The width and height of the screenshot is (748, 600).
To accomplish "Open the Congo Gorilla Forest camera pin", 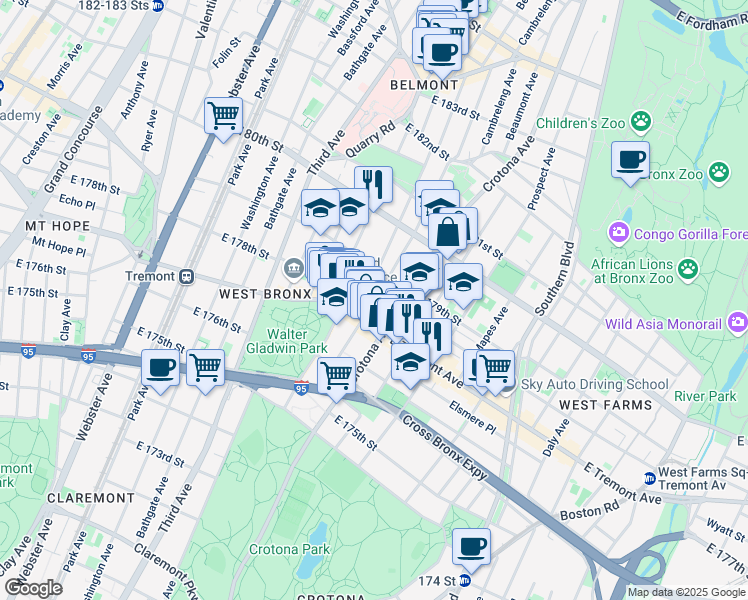I will 616,235.
